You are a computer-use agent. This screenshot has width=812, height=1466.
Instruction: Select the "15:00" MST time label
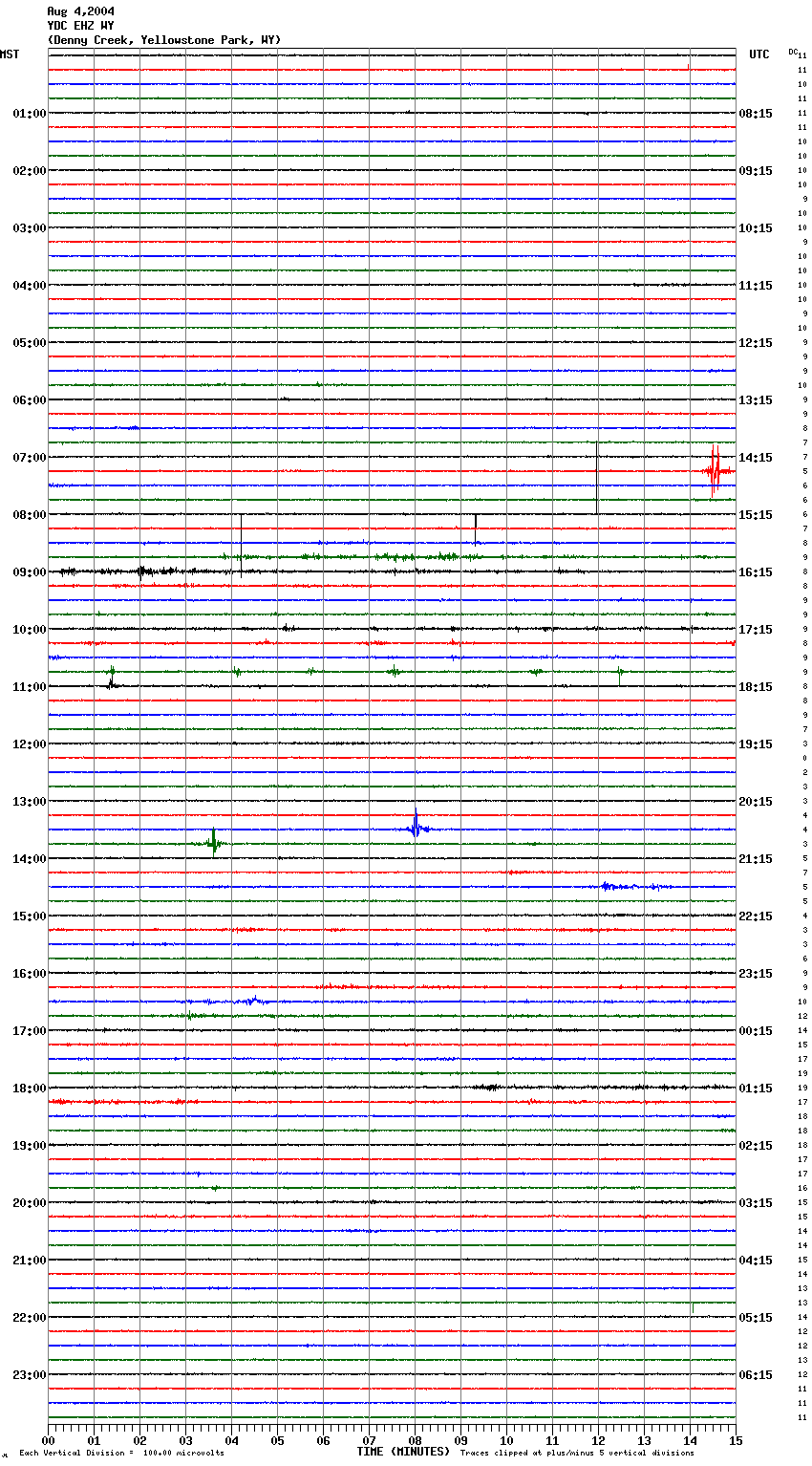click(x=30, y=916)
